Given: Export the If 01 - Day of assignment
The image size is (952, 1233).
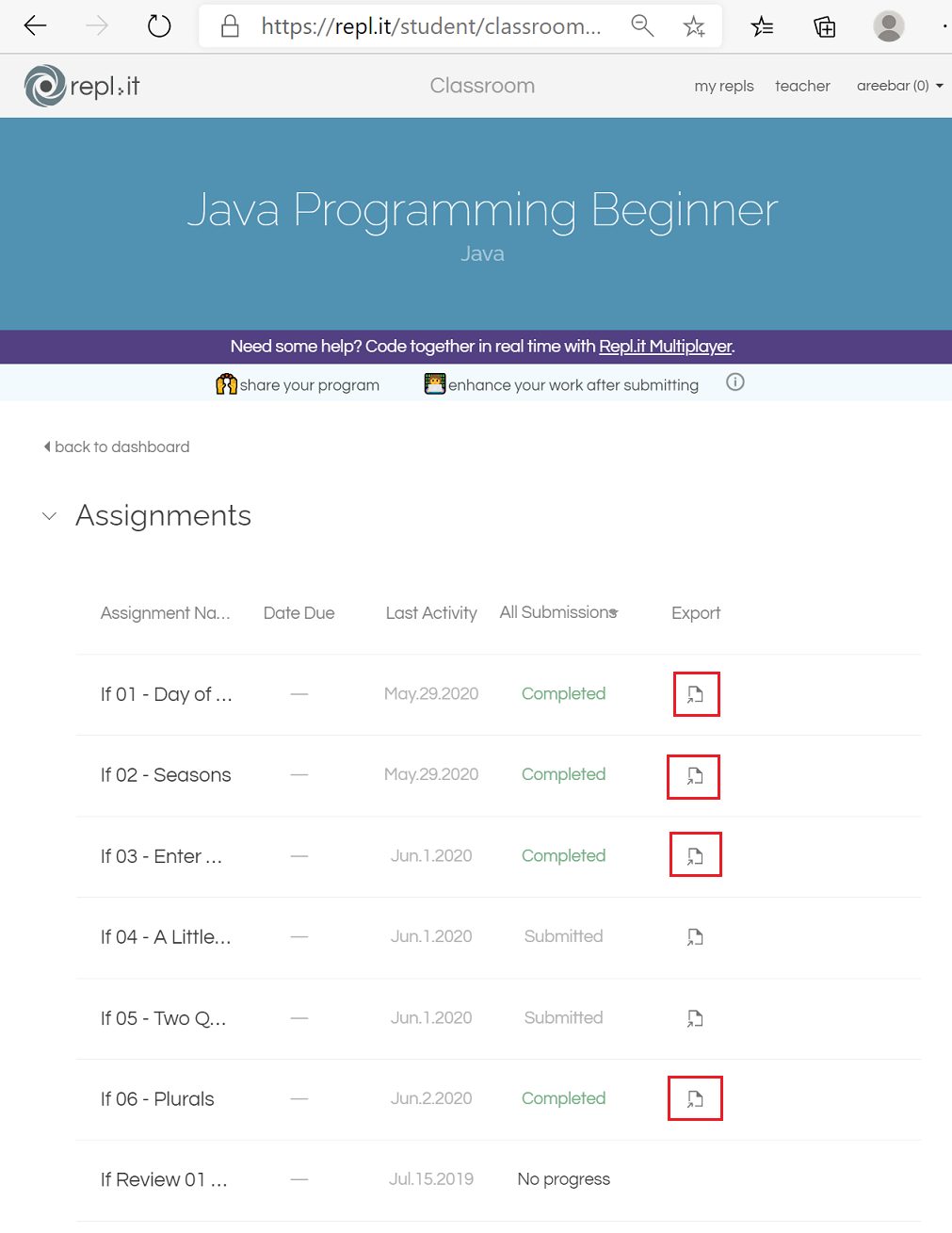Looking at the screenshot, I should click(696, 694).
